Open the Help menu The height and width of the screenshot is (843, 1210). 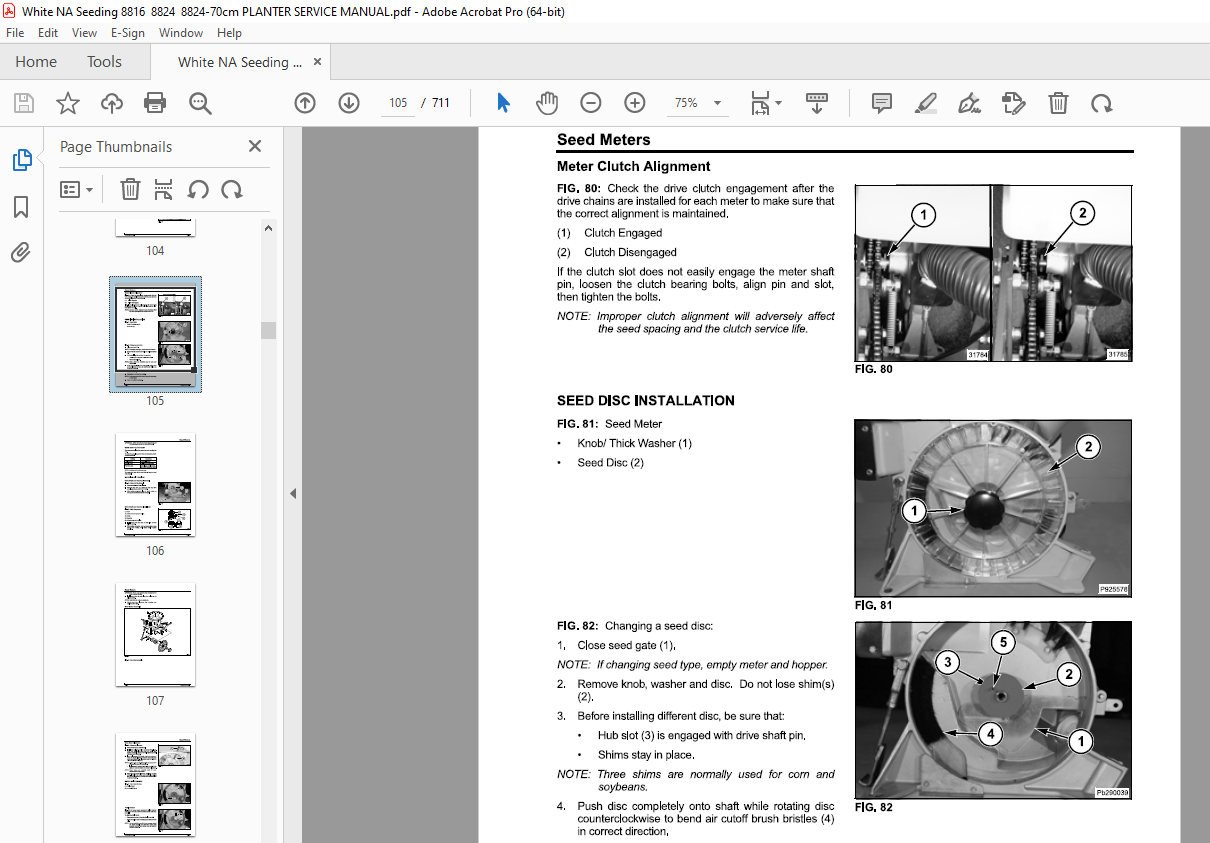pos(230,33)
